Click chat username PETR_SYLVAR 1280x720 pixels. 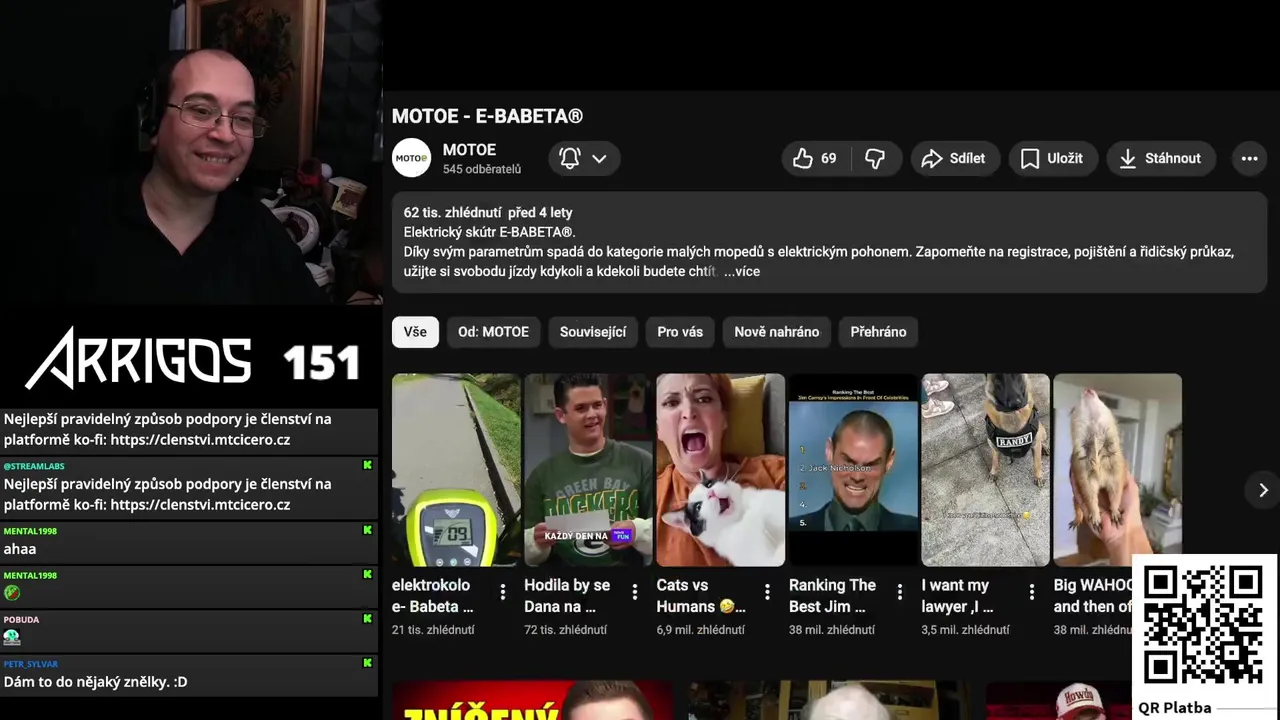tap(31, 664)
